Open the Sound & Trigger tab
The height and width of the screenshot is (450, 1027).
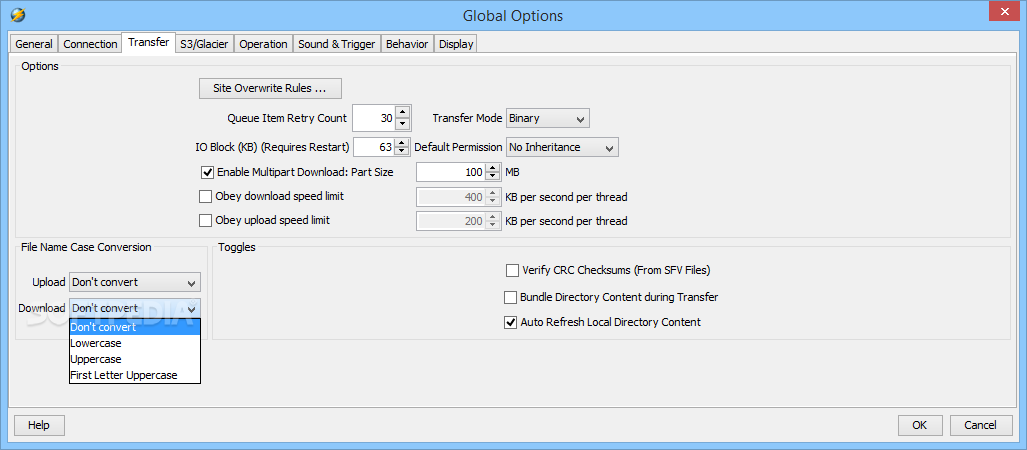tap(337, 44)
